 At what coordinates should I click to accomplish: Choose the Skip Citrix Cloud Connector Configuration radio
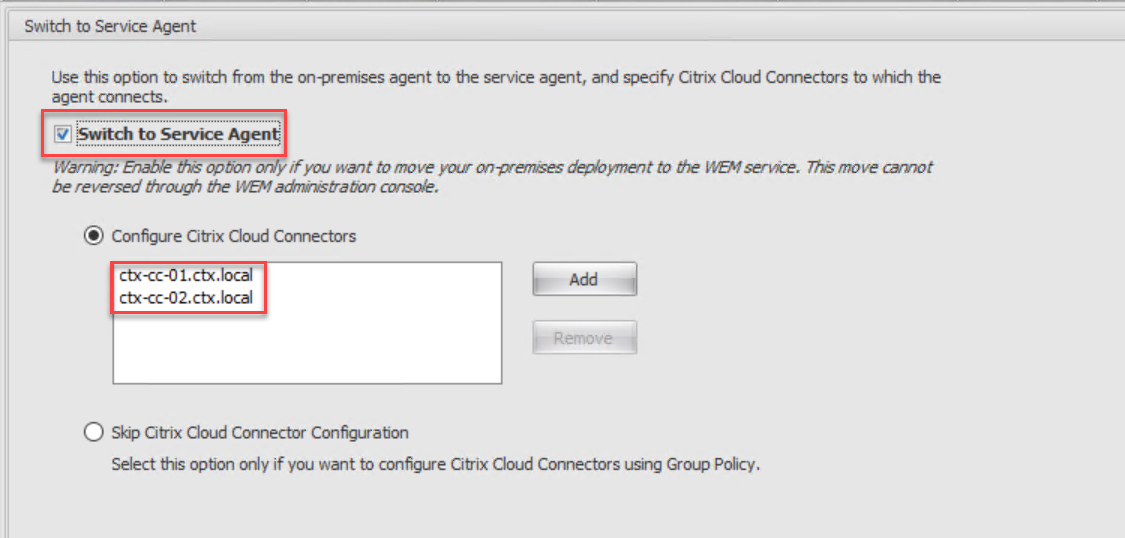tap(93, 433)
